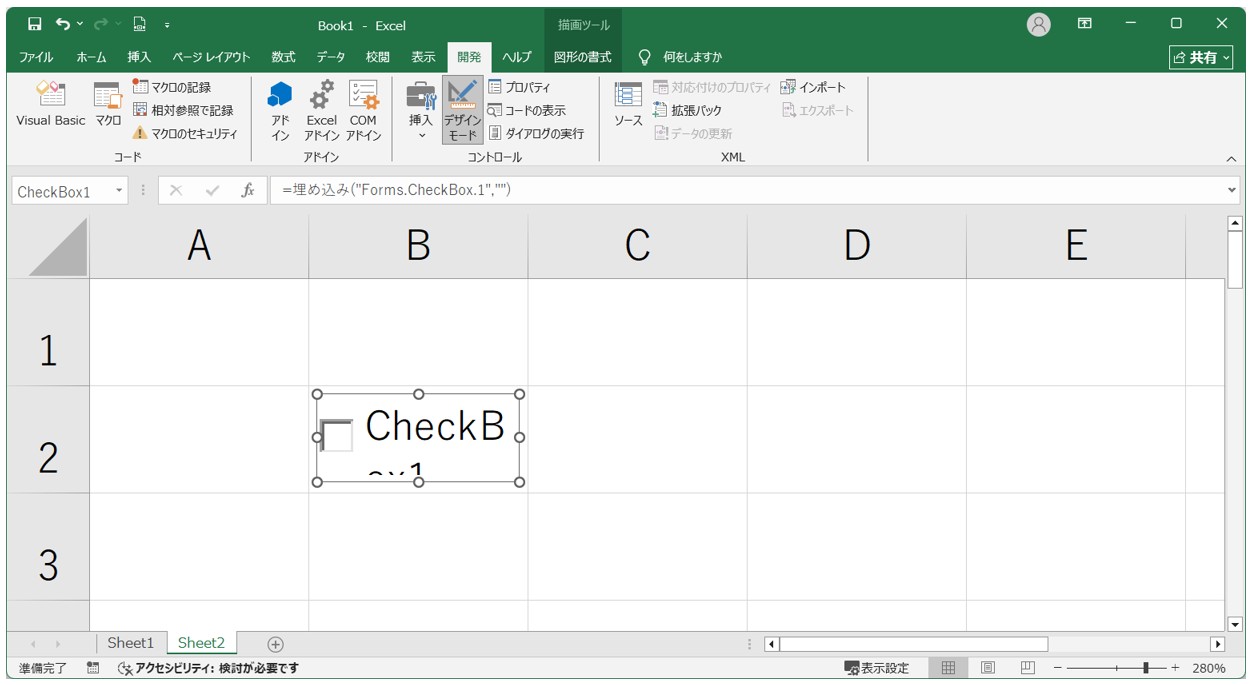Start マクロの記録 (Record Macro)
The width and height of the screenshot is (1253, 685).
(172, 87)
